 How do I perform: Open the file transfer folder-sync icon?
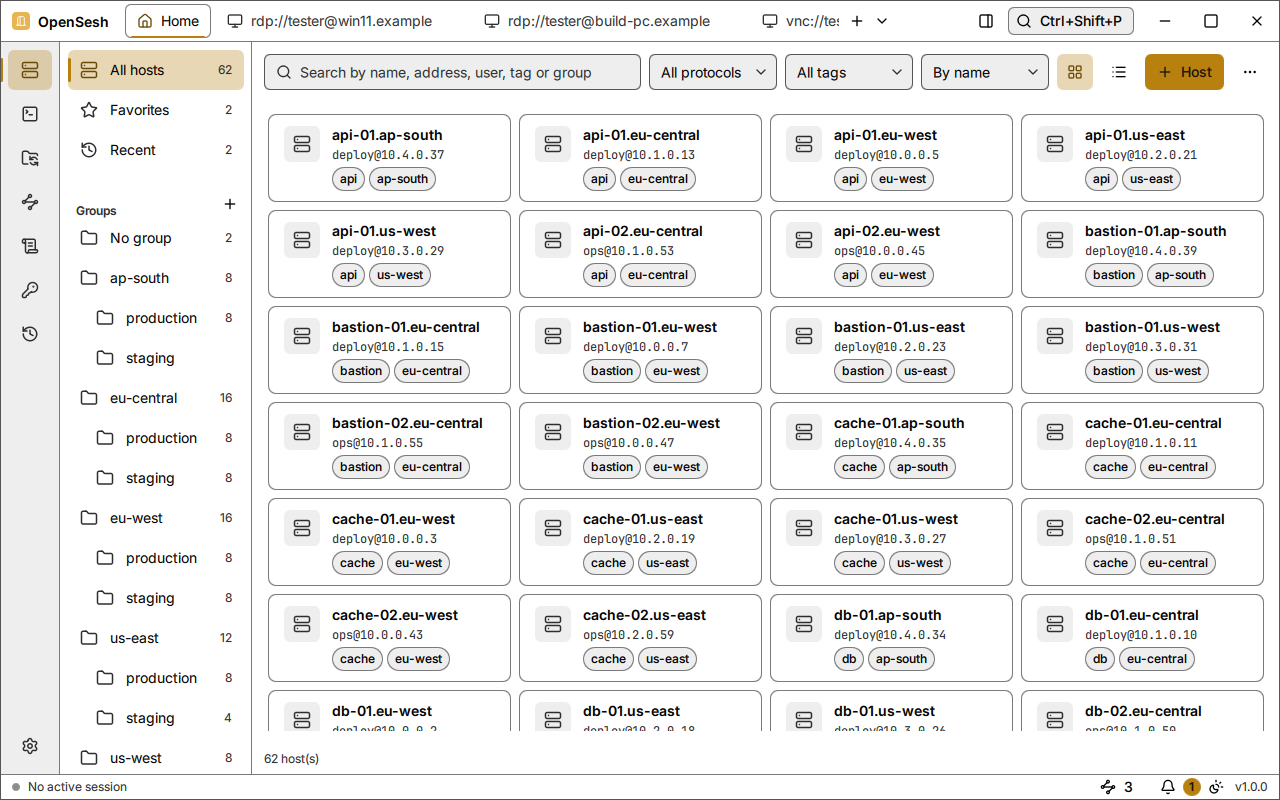(30, 158)
